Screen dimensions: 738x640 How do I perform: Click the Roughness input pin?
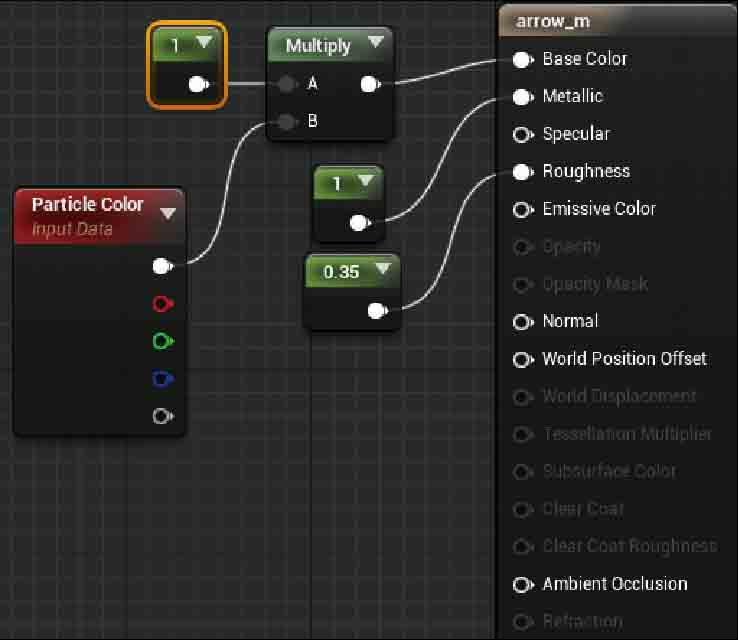[x=521, y=172]
